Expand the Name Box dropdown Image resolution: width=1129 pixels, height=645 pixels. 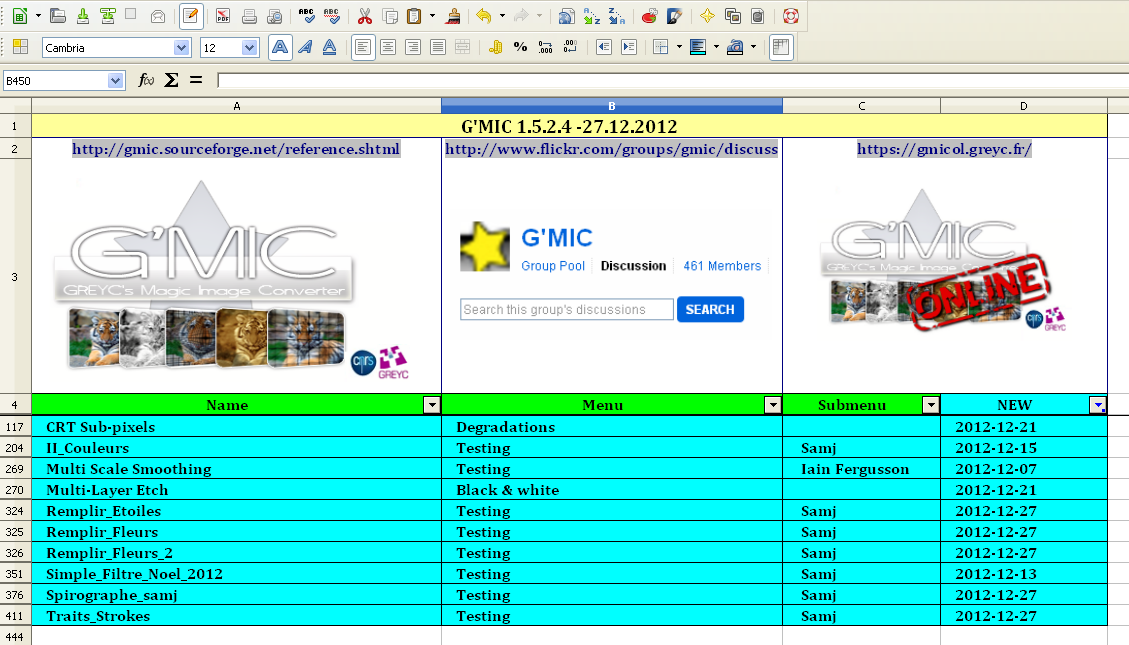(x=115, y=81)
